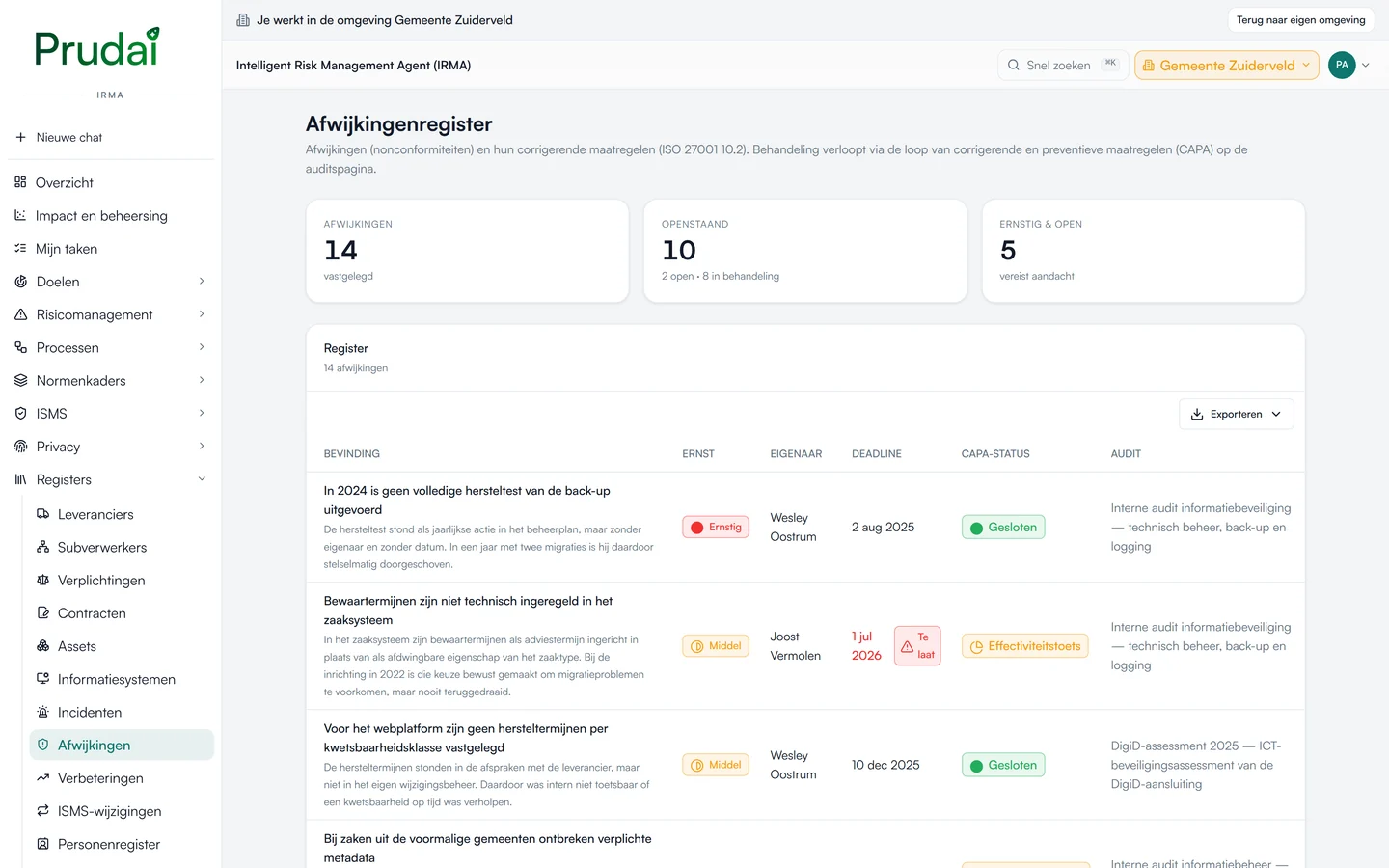Click the Leveranciers truck icon
Image resolution: width=1389 pixels, height=868 pixels.
[x=42, y=514]
